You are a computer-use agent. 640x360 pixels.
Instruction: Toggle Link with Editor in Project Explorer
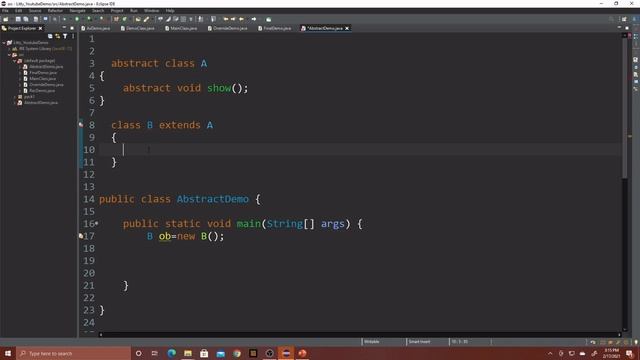click(x=58, y=36)
